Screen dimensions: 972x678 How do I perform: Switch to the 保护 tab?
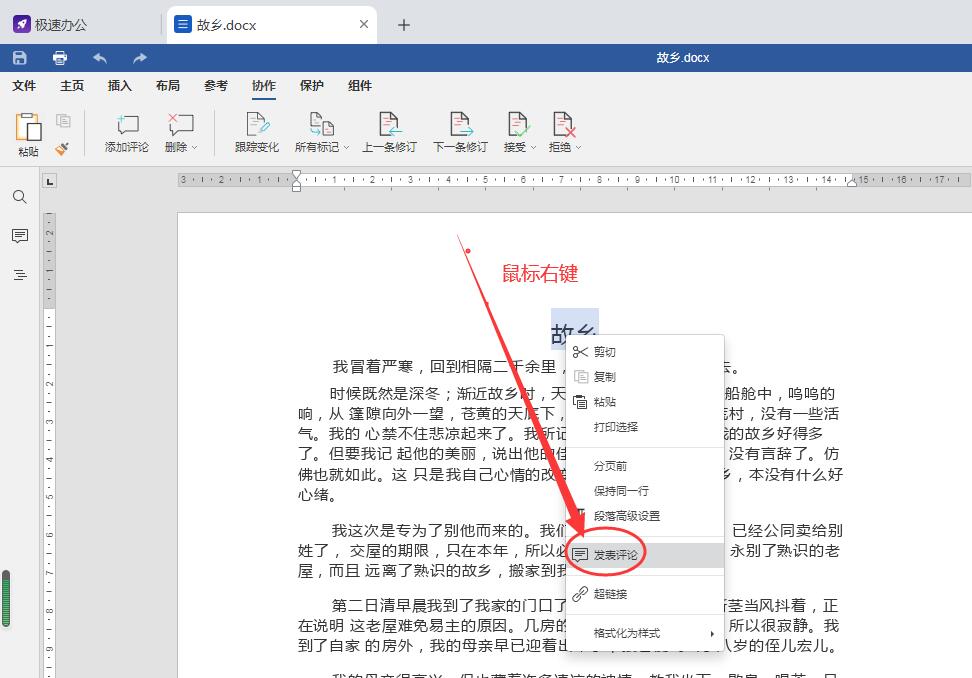312,86
